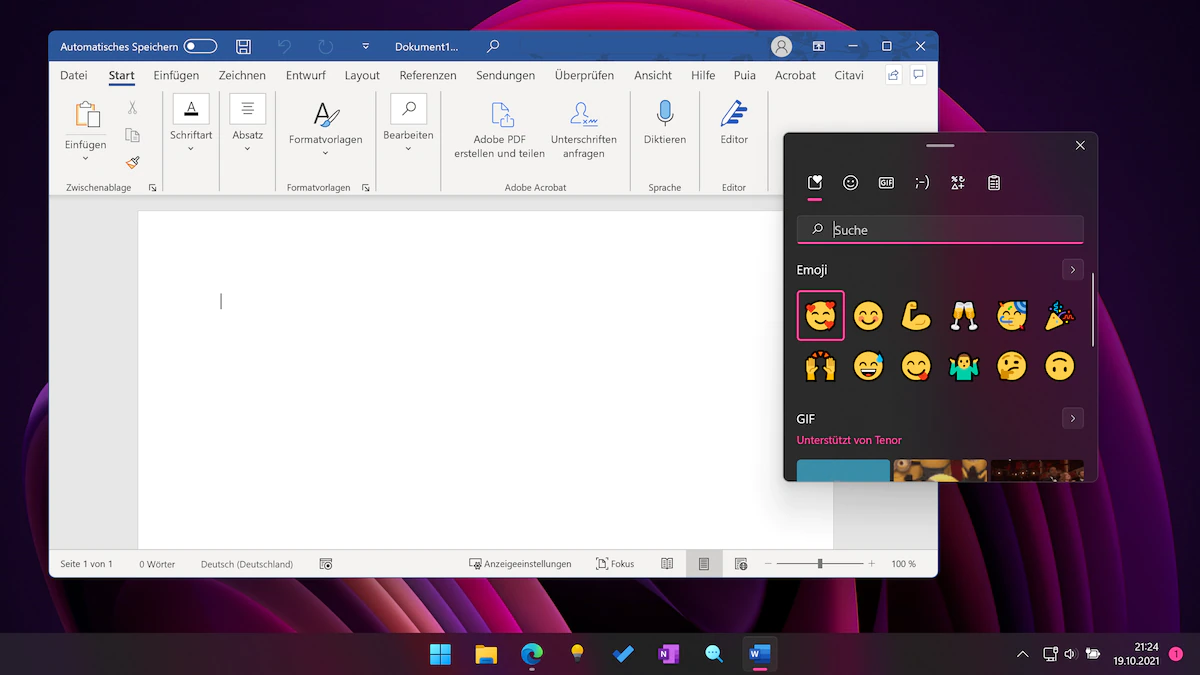The width and height of the screenshot is (1200, 675).
Task: Click the Format Painter brush icon
Action: (133, 162)
